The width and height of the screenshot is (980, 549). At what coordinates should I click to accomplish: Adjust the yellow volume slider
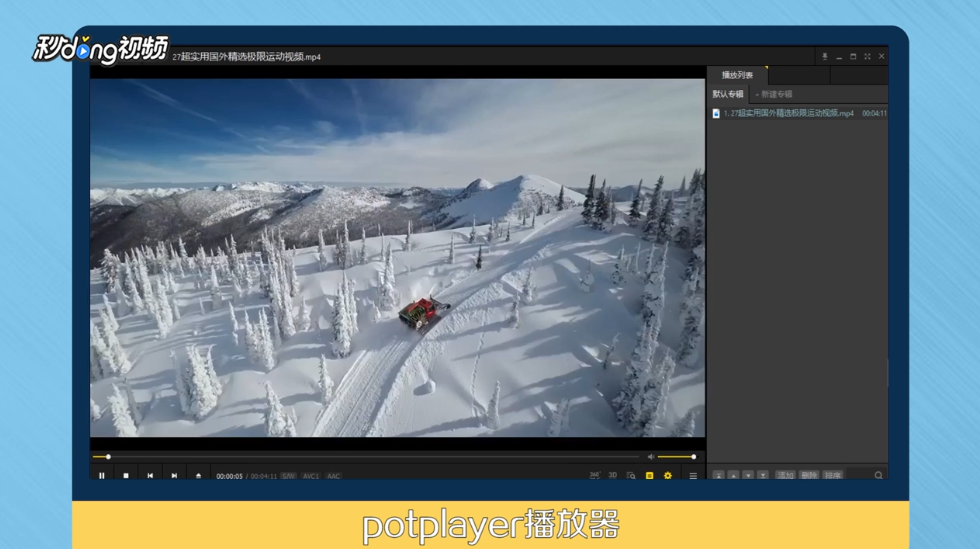[x=676, y=457]
